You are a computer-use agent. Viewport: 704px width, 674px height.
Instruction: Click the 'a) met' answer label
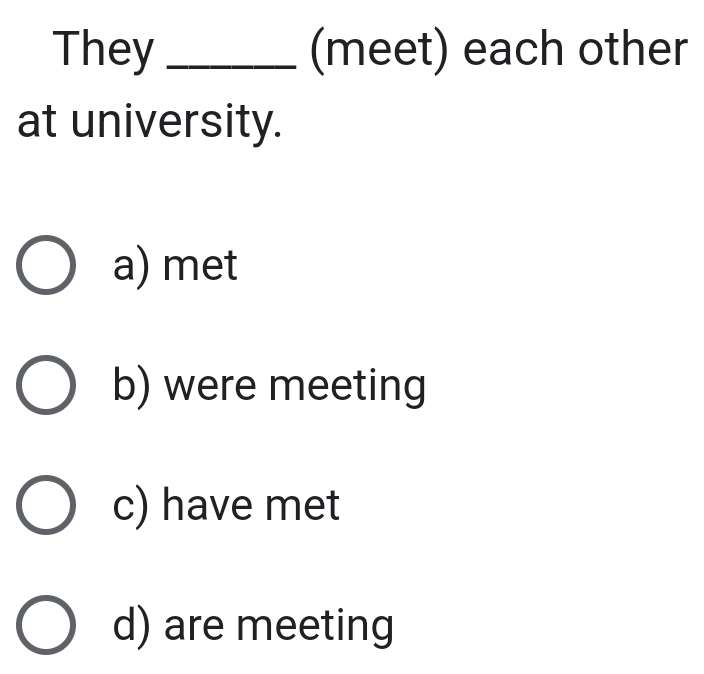[175, 267]
